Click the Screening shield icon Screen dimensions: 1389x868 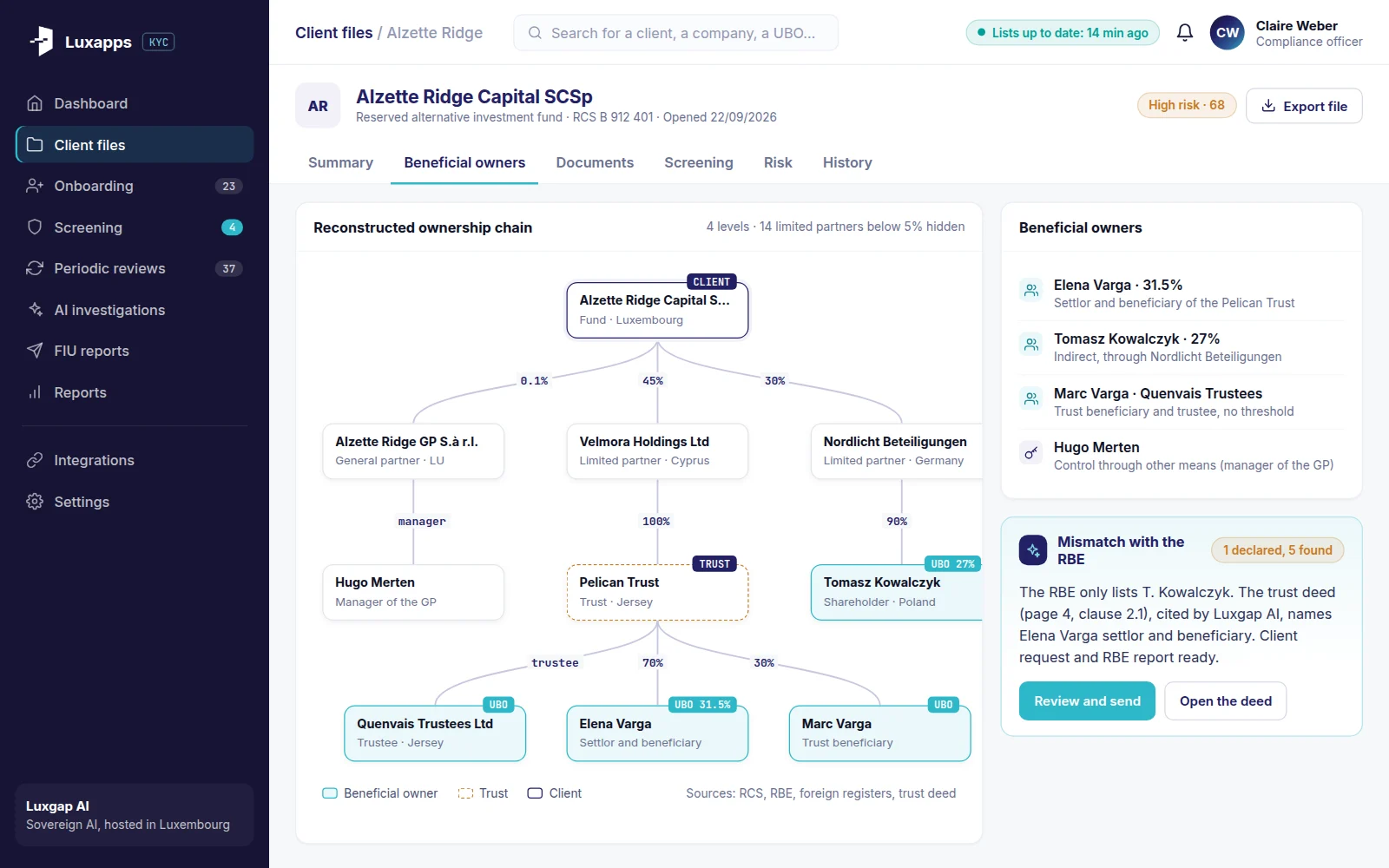coord(35,227)
